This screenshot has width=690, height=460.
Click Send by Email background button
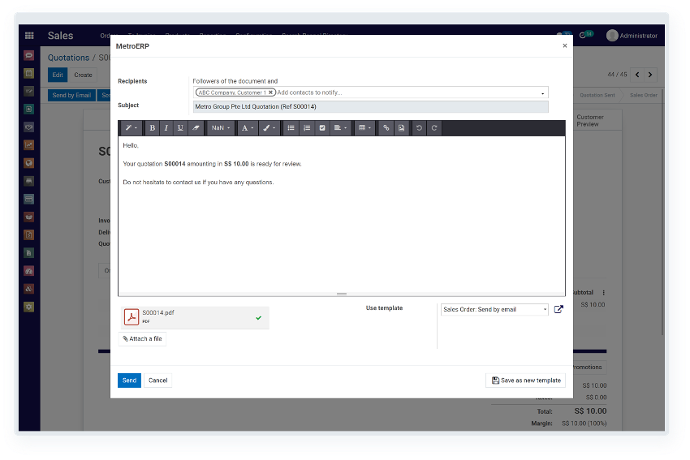tap(72, 95)
